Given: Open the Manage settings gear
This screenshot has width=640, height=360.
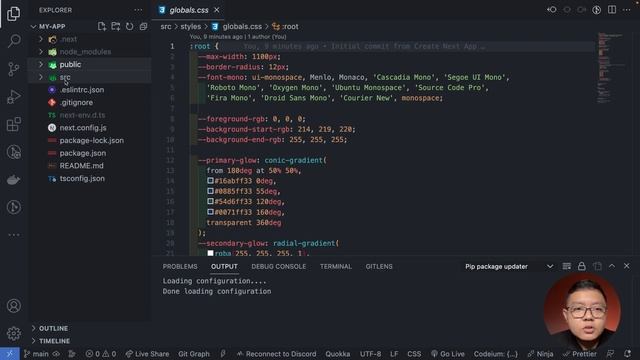Looking at the screenshot, I should [x=14, y=333].
